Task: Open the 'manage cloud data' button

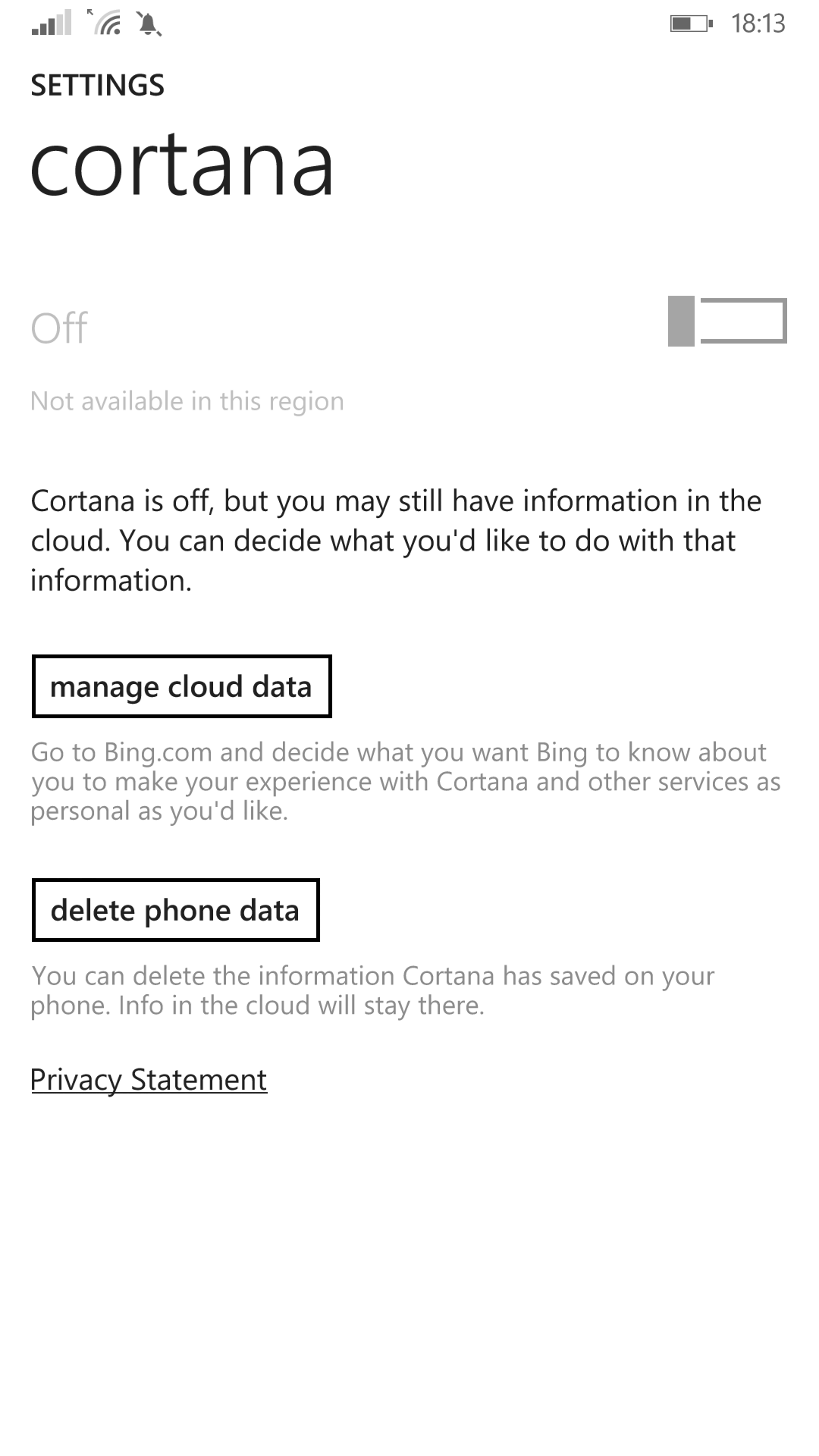Action: pos(182,686)
